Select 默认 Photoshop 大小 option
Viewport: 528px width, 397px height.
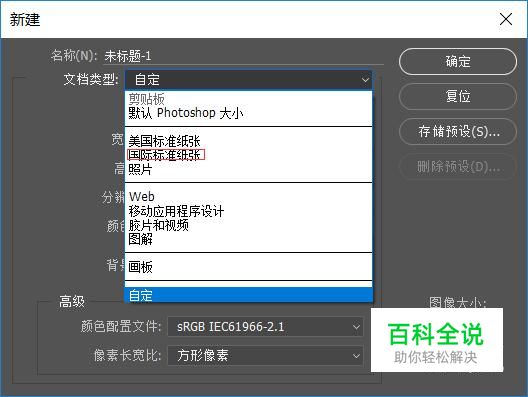click(249, 113)
